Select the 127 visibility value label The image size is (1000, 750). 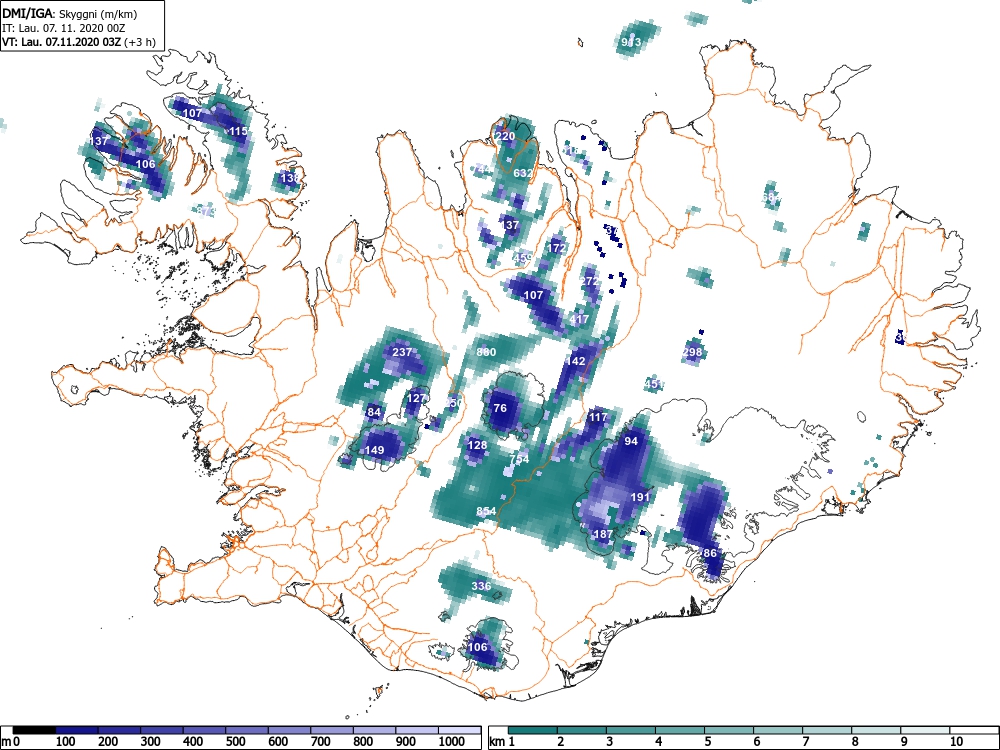click(416, 399)
